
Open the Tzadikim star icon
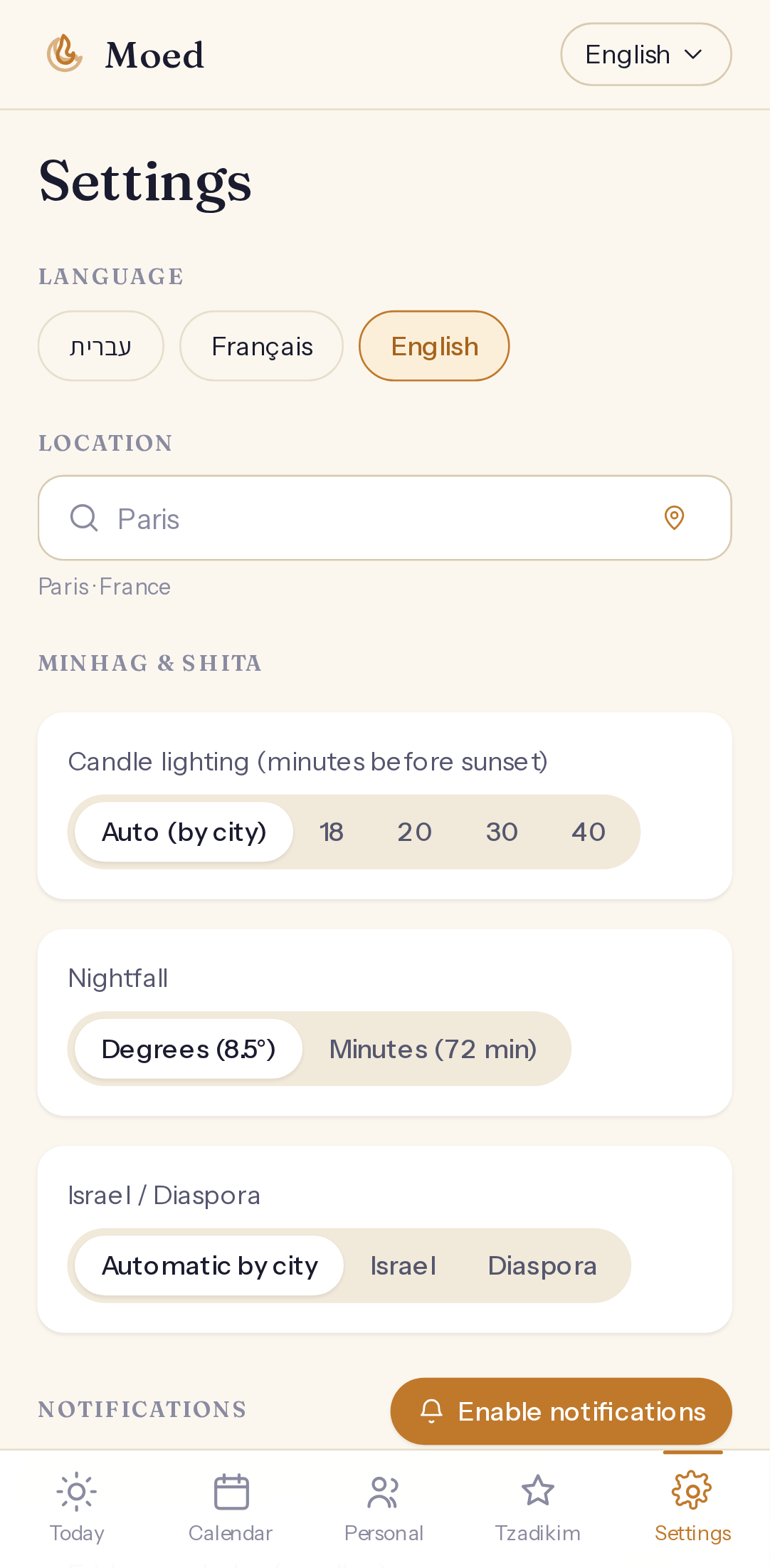537,1490
